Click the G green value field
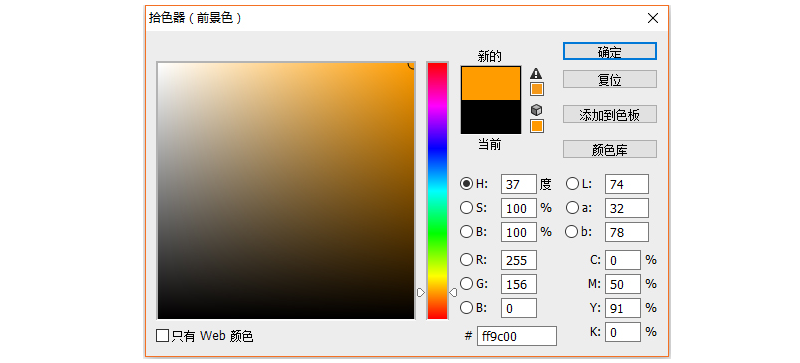Viewport: 800px width, 363px height. click(x=519, y=284)
